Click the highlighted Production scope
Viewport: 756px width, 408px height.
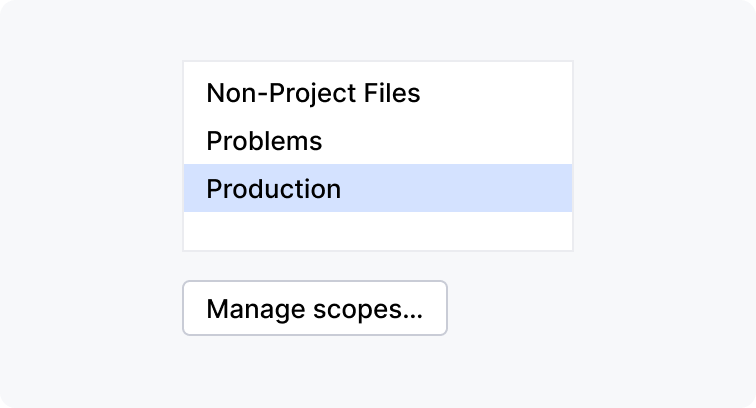tap(377, 188)
